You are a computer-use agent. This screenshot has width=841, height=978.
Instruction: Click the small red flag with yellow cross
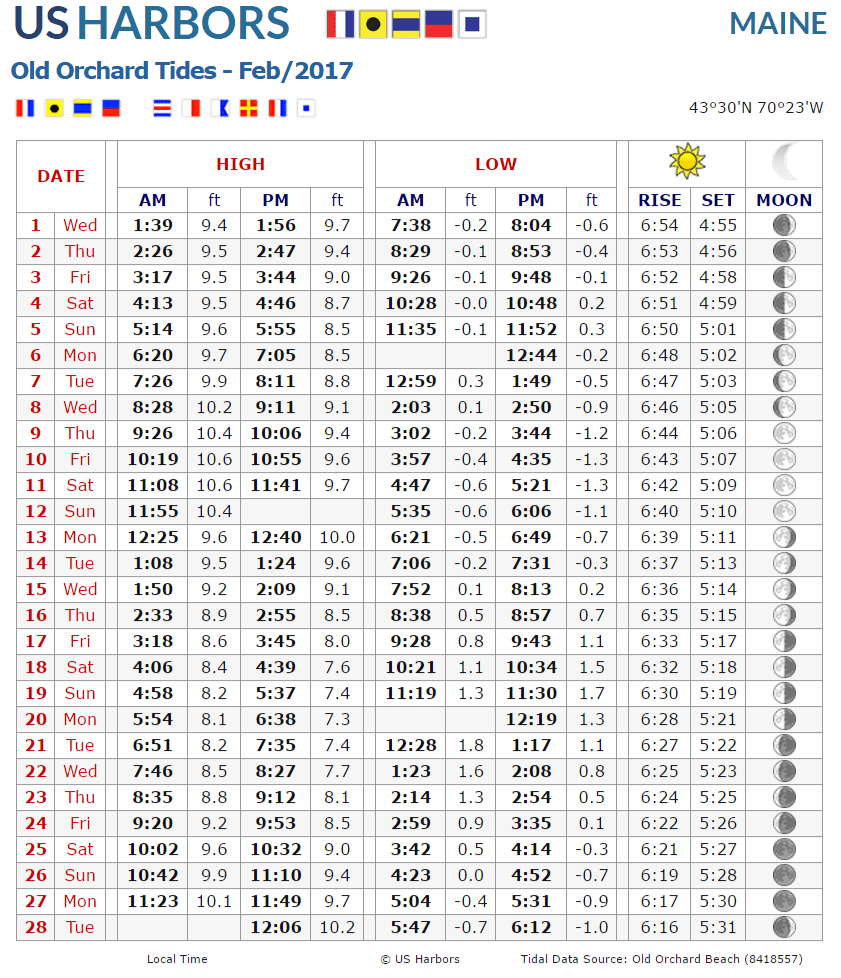point(248,108)
